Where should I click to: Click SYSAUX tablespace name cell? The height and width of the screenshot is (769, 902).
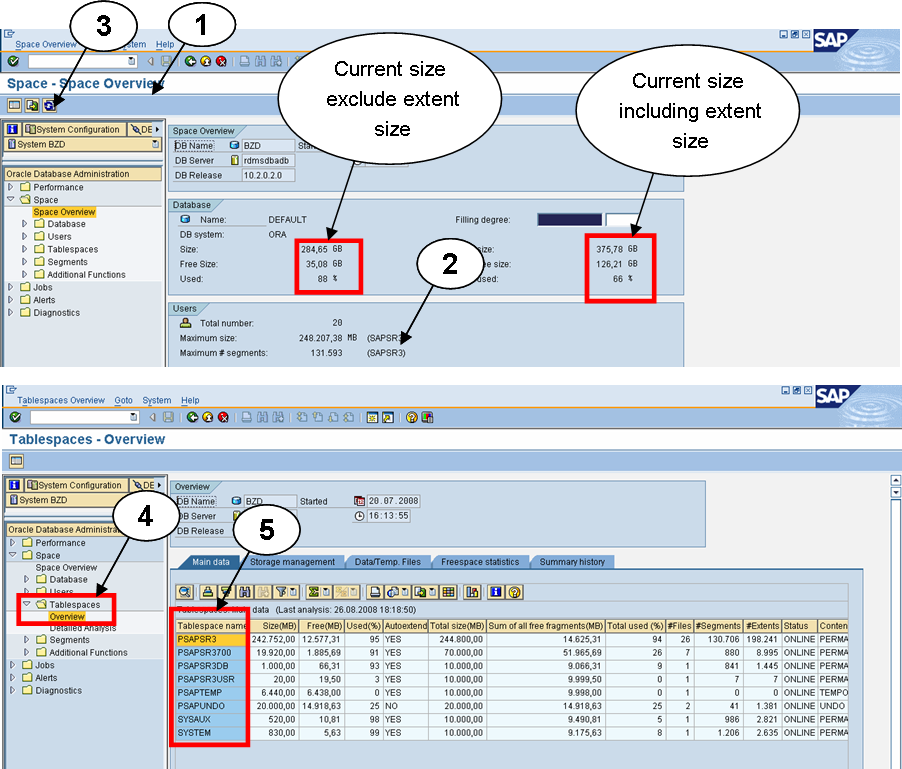point(211,719)
